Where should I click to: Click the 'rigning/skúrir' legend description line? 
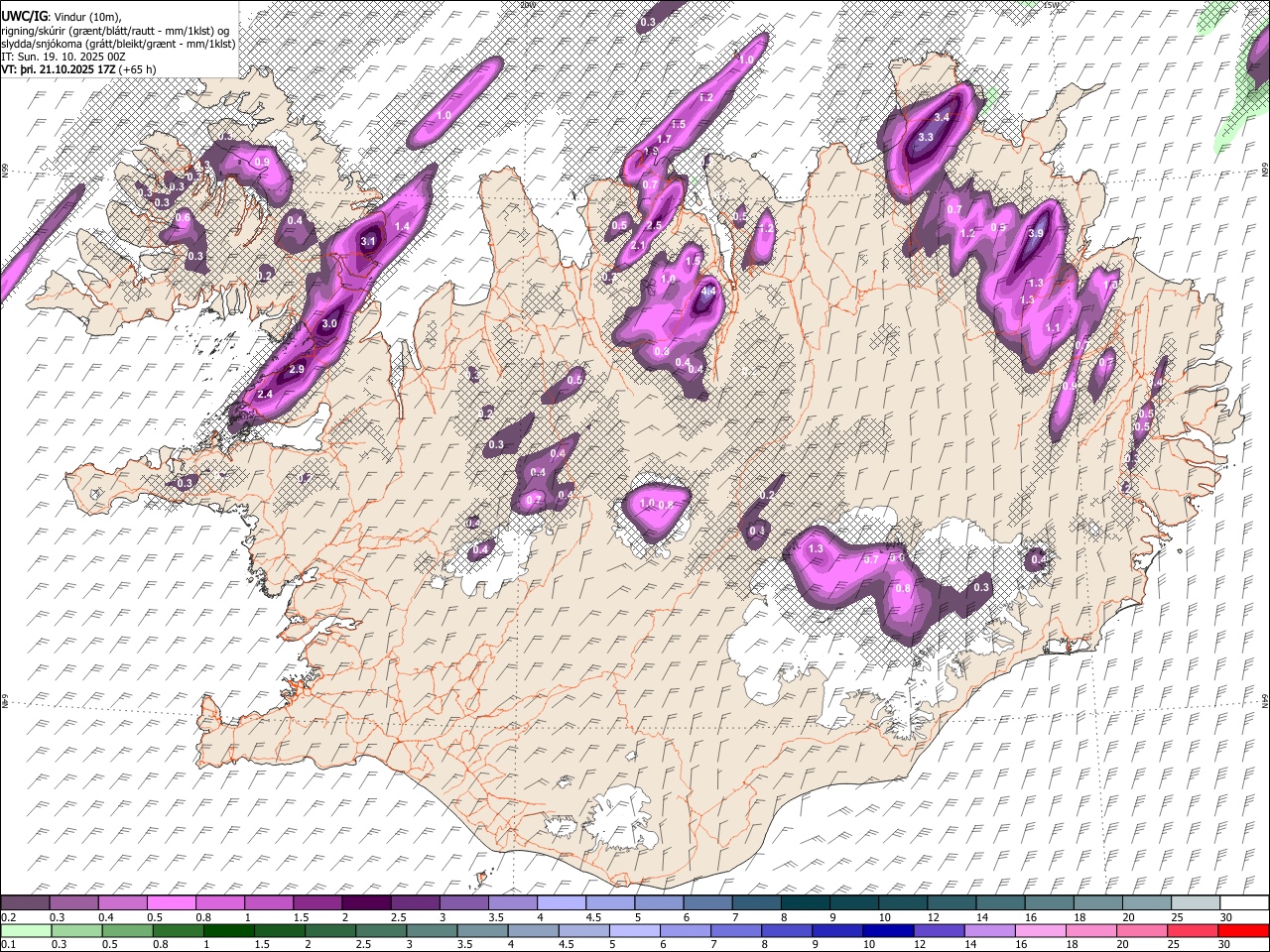[x=115, y=31]
